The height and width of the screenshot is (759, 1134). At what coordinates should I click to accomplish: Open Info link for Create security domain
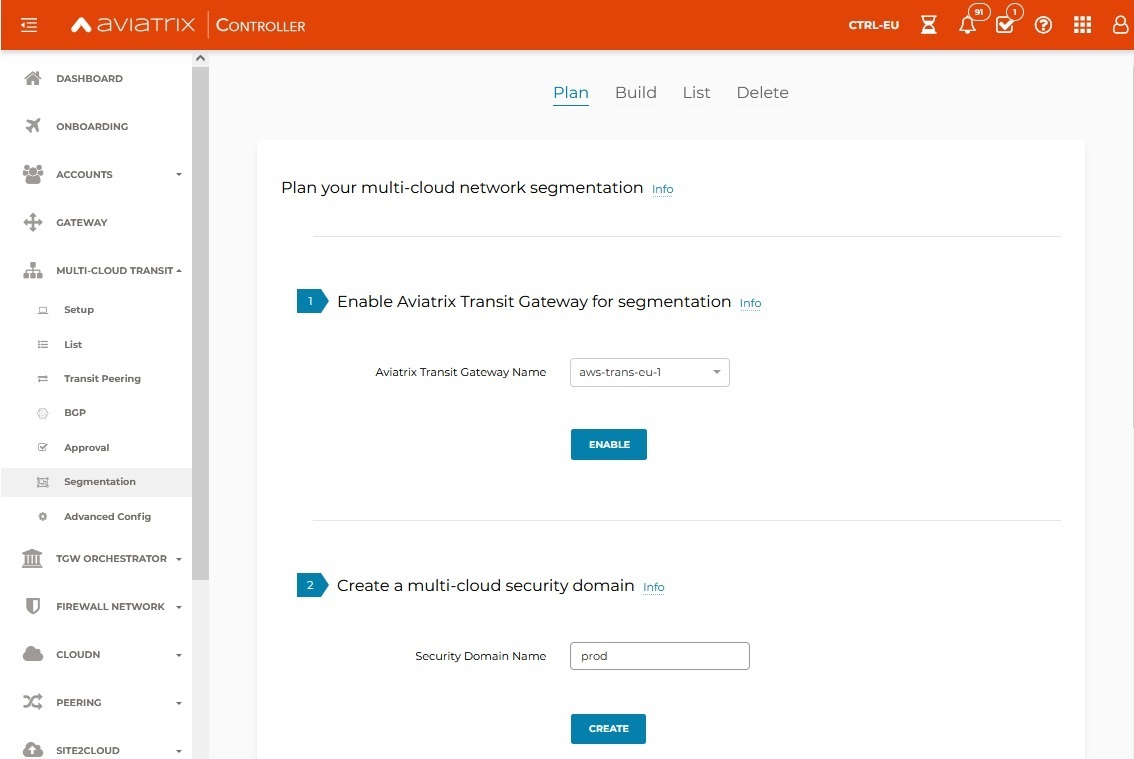pos(653,587)
